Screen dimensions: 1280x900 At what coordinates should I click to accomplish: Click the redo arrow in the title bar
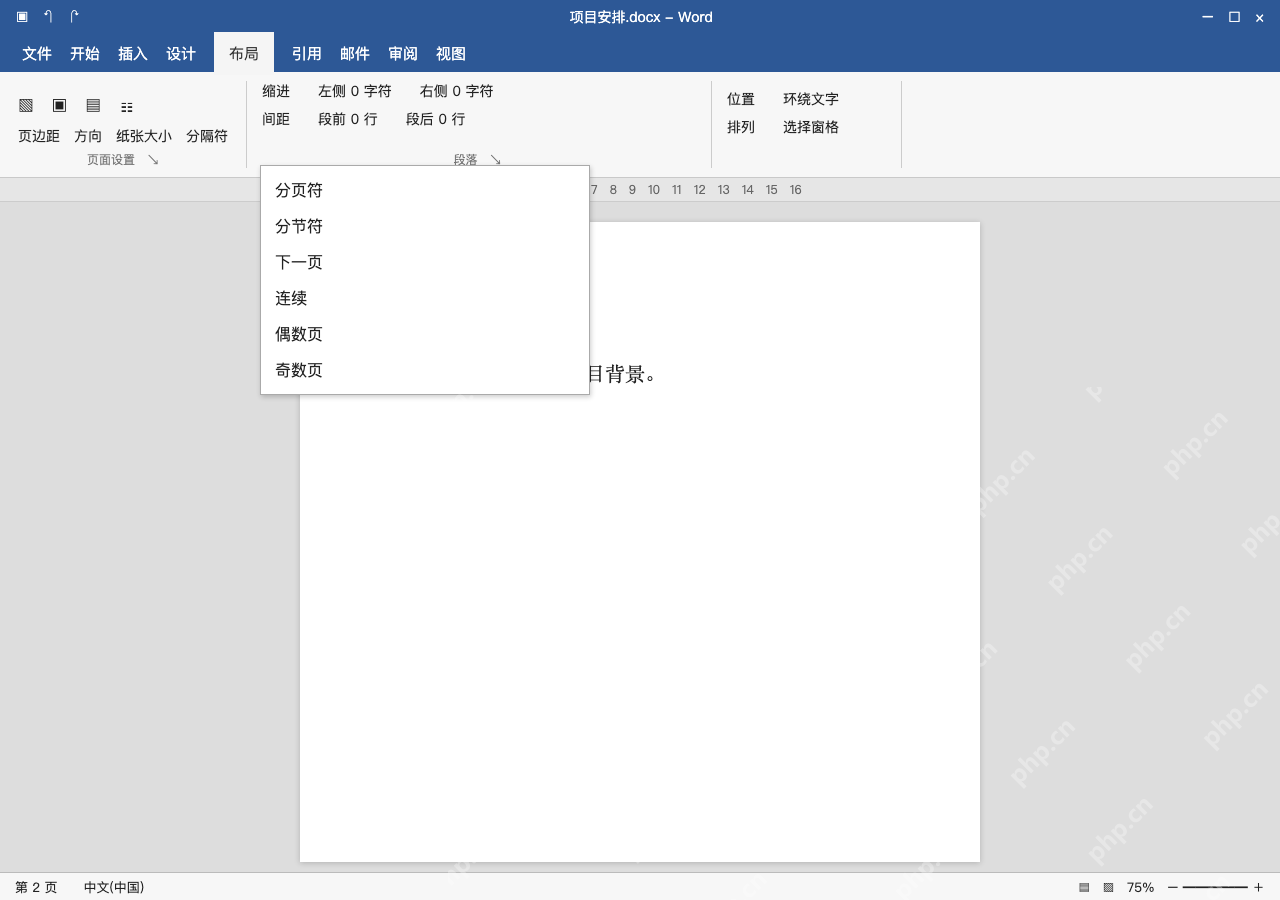(74, 16)
